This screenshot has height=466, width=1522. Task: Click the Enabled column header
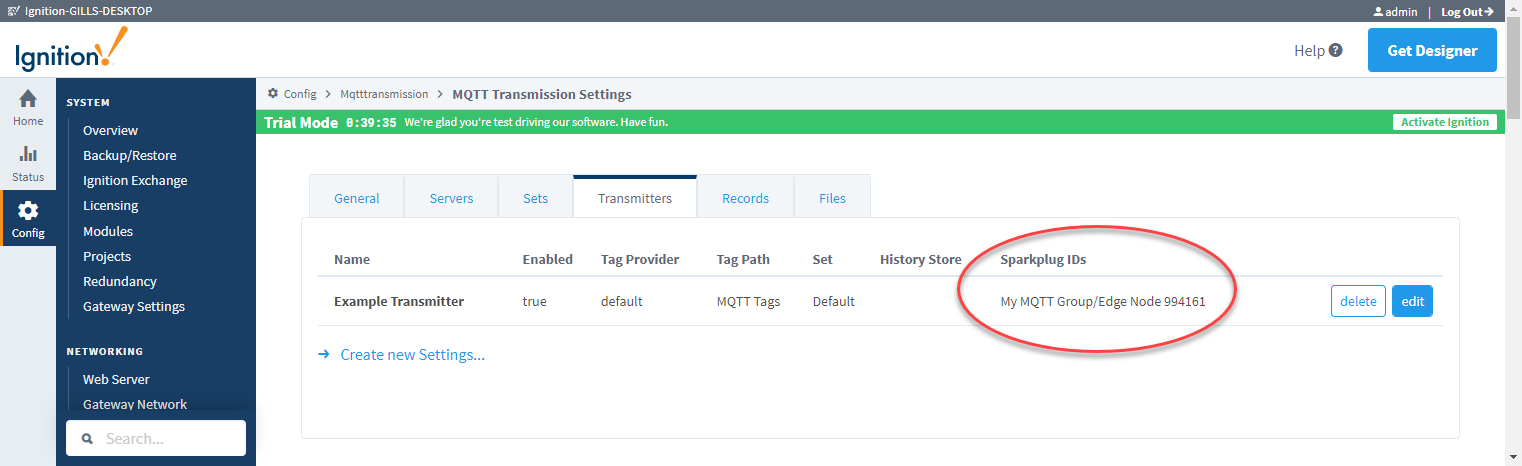(x=548, y=259)
